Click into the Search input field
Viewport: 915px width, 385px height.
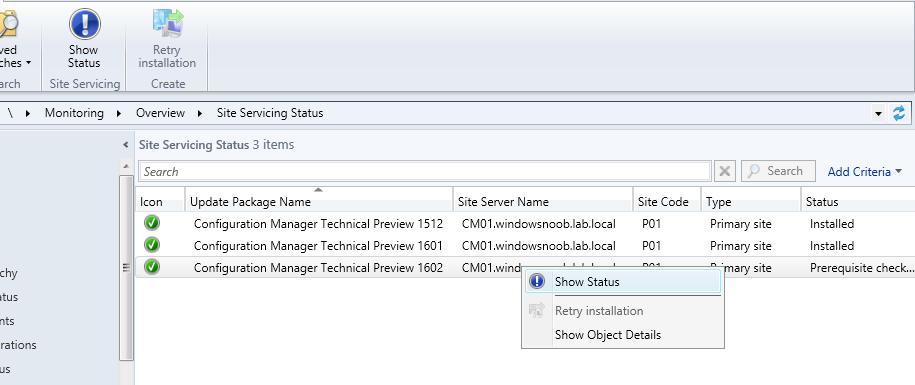[x=425, y=172]
